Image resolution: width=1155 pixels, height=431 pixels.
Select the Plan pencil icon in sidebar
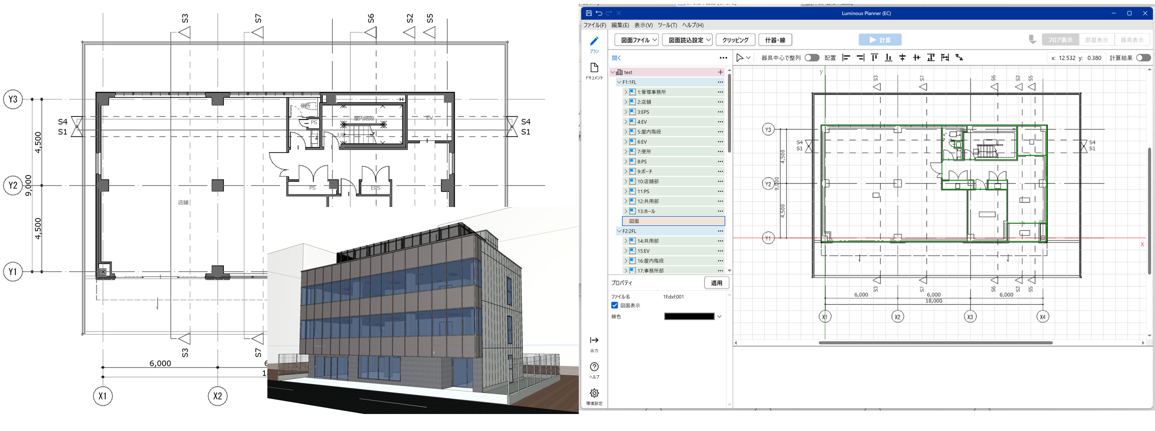tap(594, 42)
